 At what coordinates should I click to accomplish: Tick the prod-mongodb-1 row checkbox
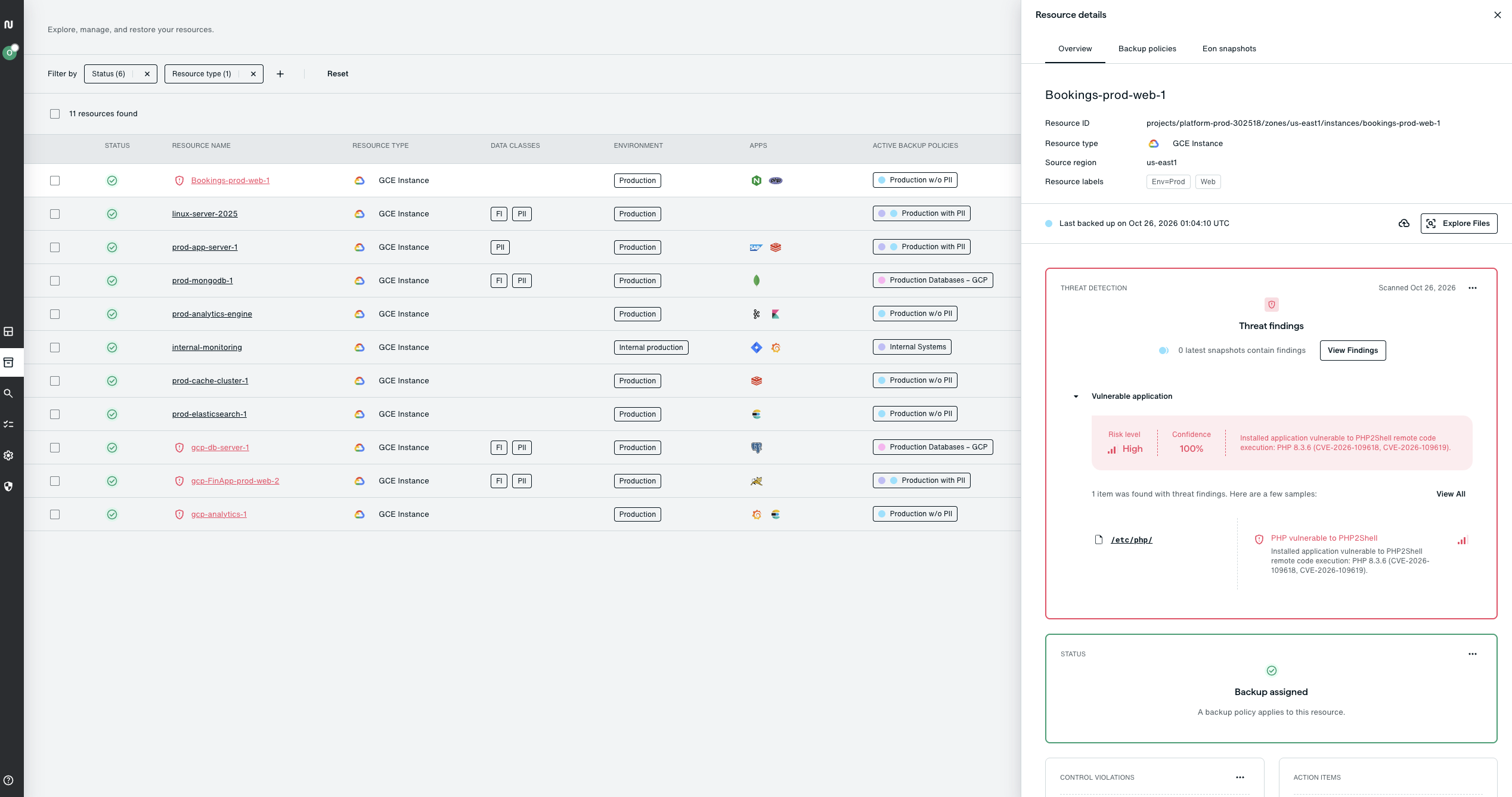pos(55,281)
